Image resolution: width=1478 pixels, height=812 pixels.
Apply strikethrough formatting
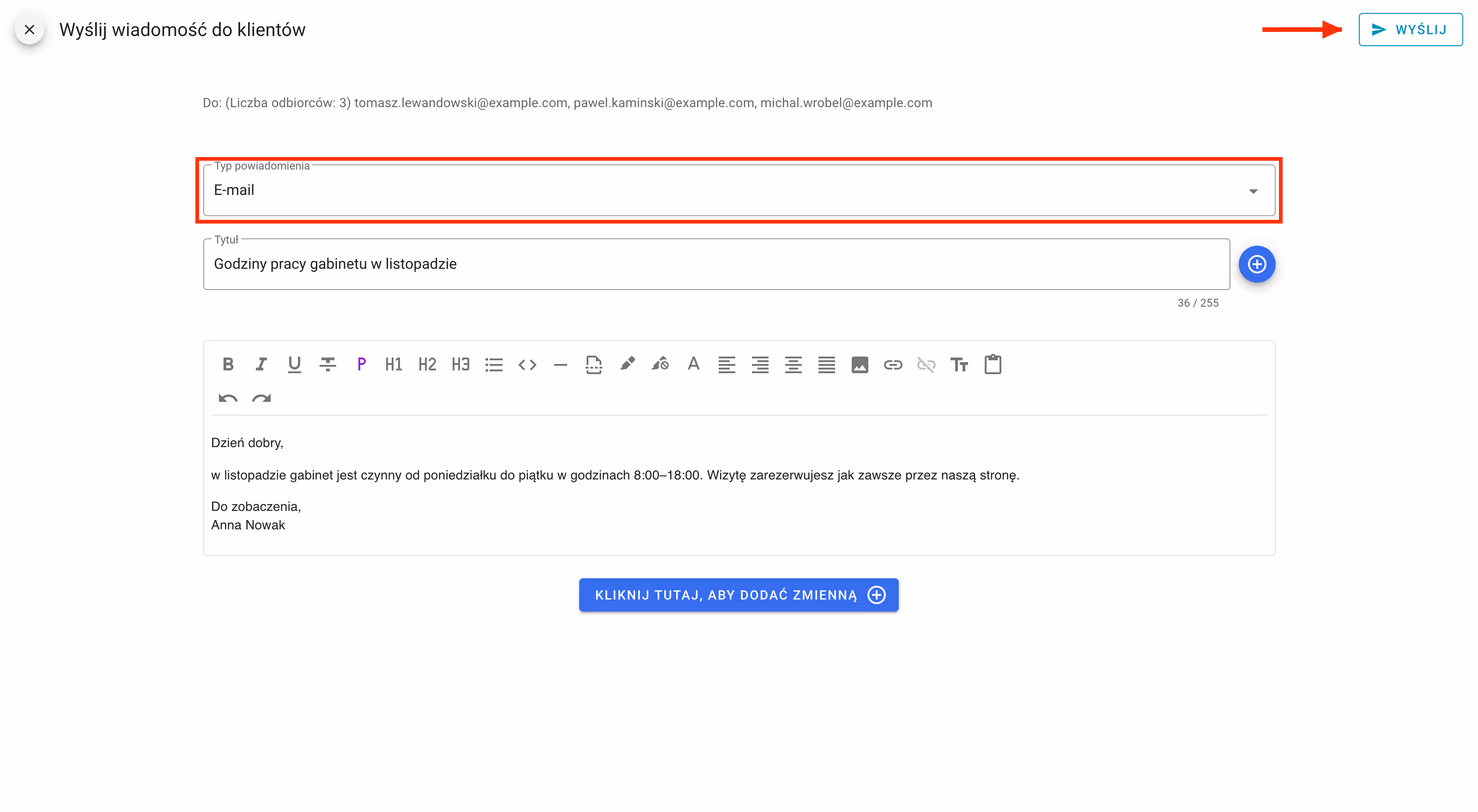click(328, 365)
